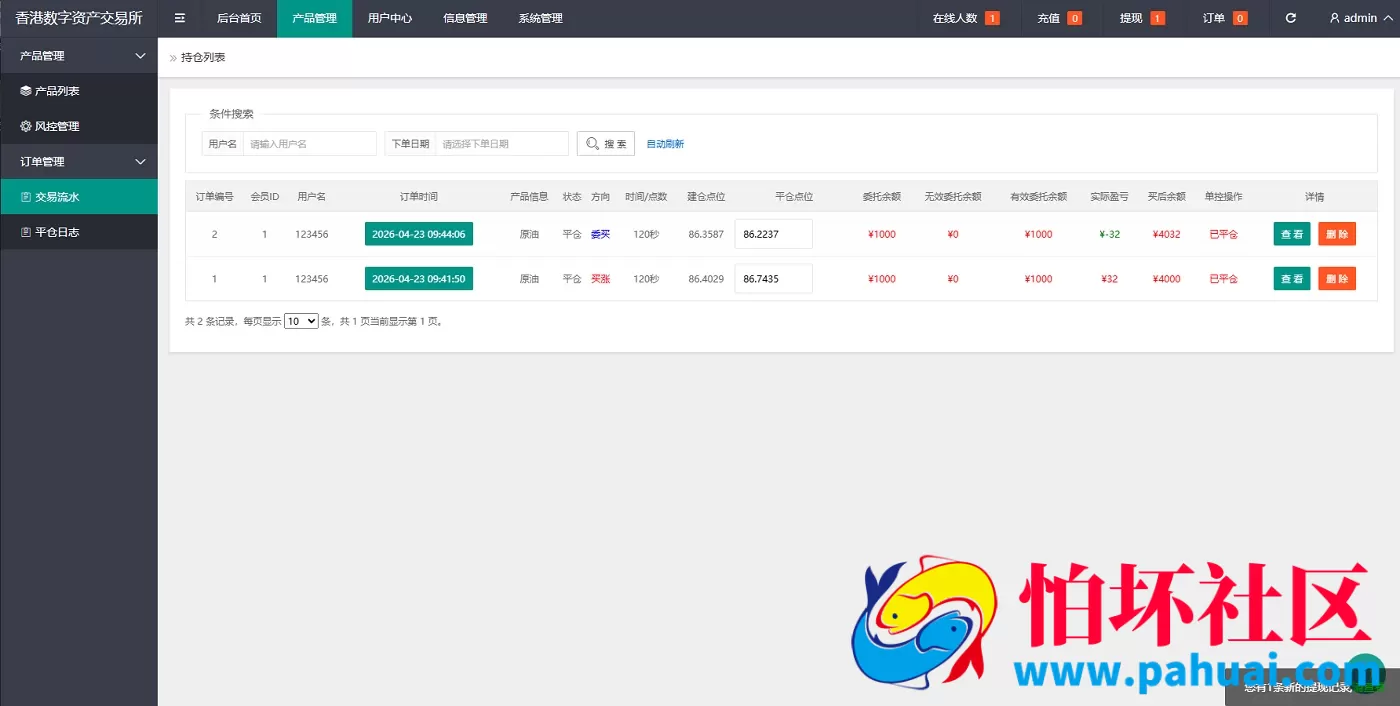Switch to 产品管理 top tab
This screenshot has height=706, width=1400.
click(314, 18)
